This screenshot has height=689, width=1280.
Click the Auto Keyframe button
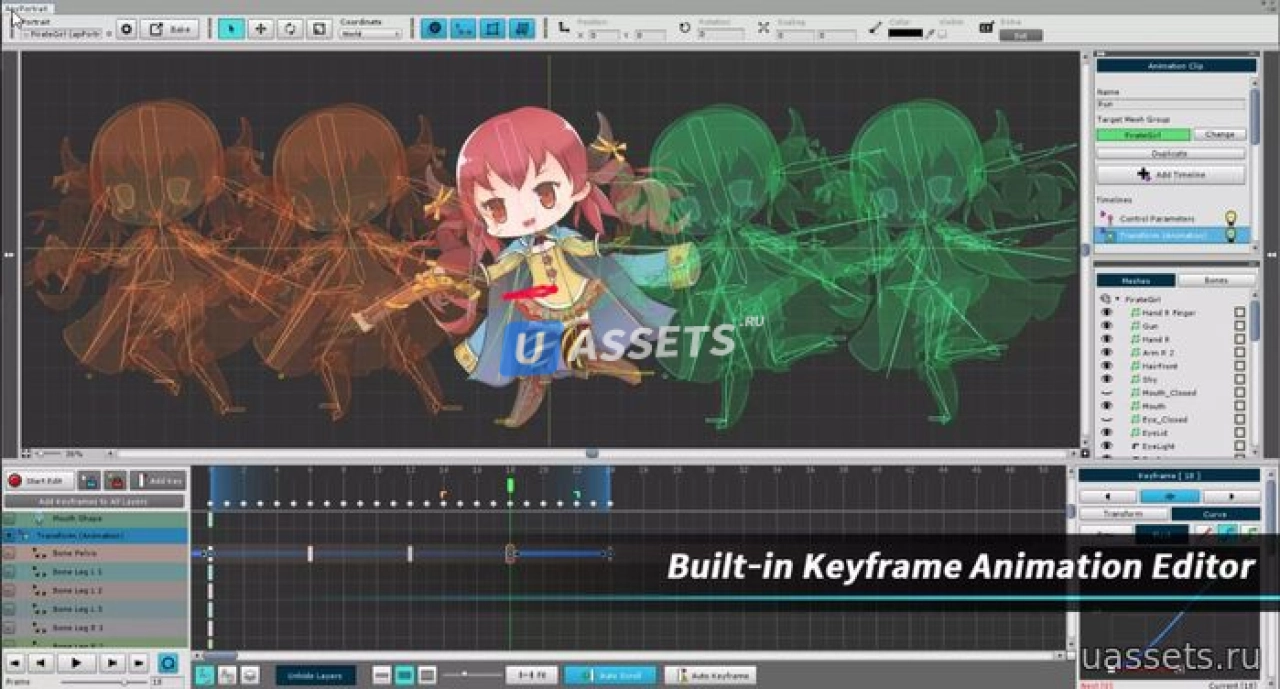(710, 676)
